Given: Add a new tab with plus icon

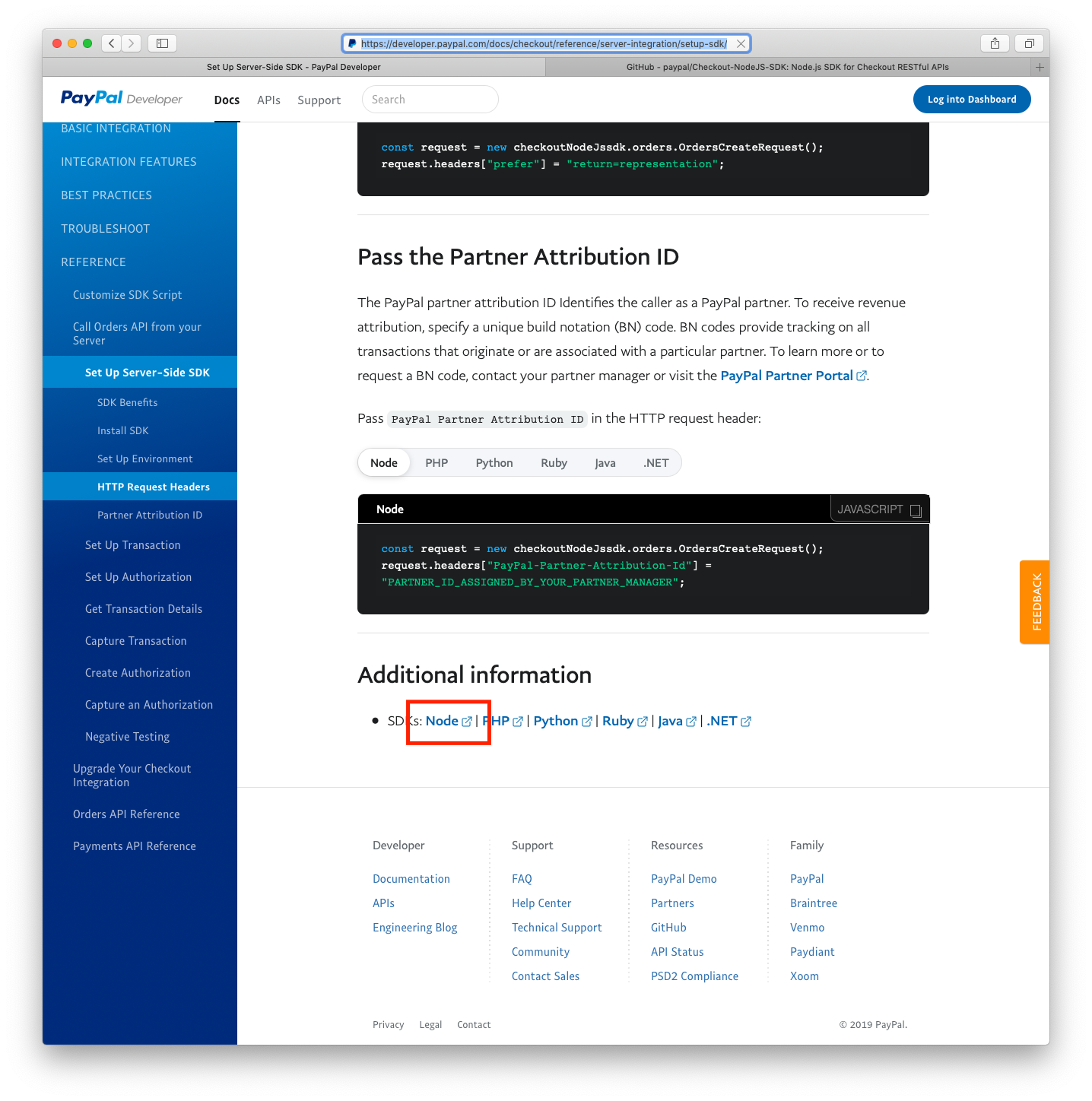Looking at the screenshot, I should click(x=1040, y=67).
